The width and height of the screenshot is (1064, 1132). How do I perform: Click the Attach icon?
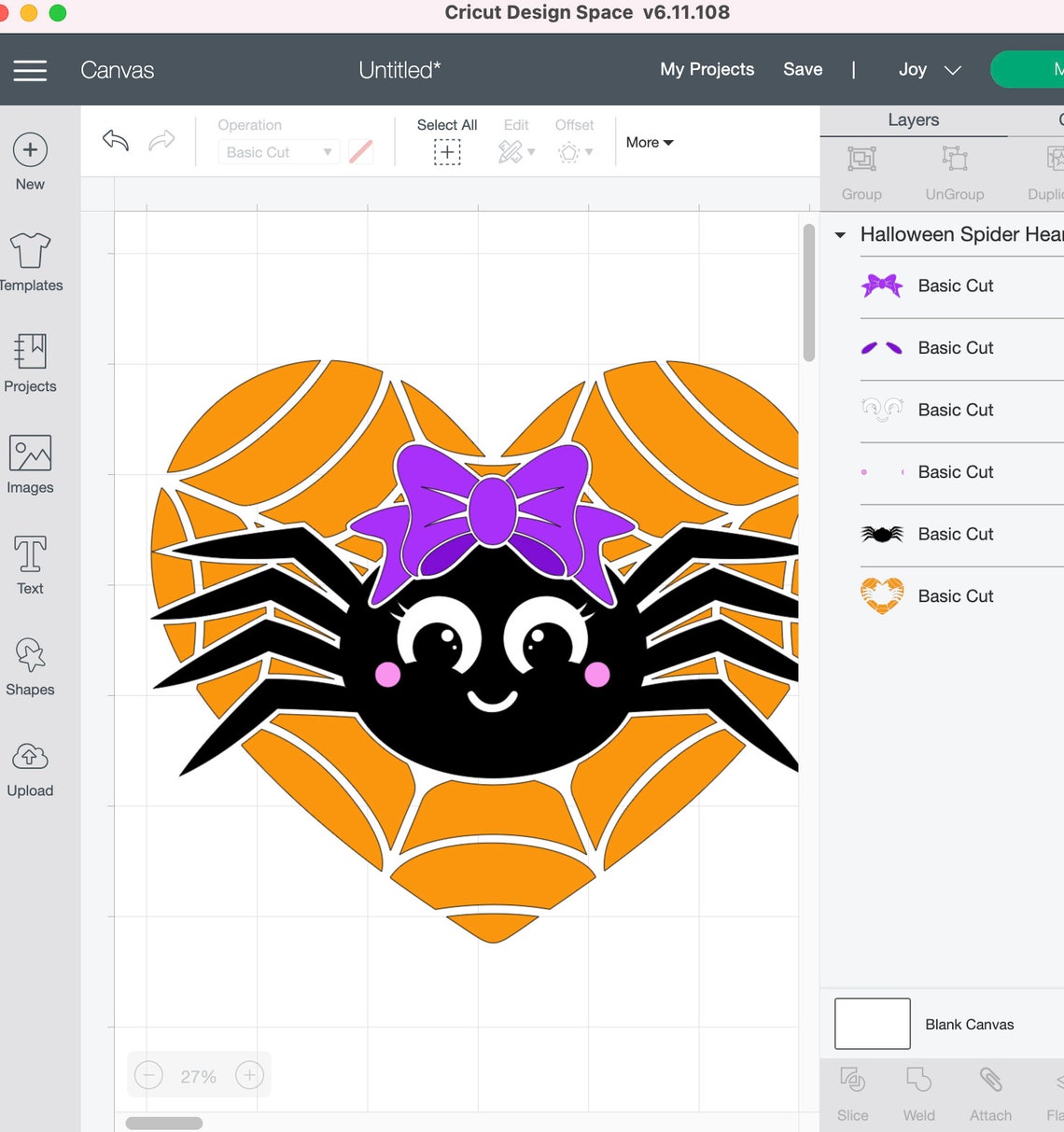coord(989,1092)
